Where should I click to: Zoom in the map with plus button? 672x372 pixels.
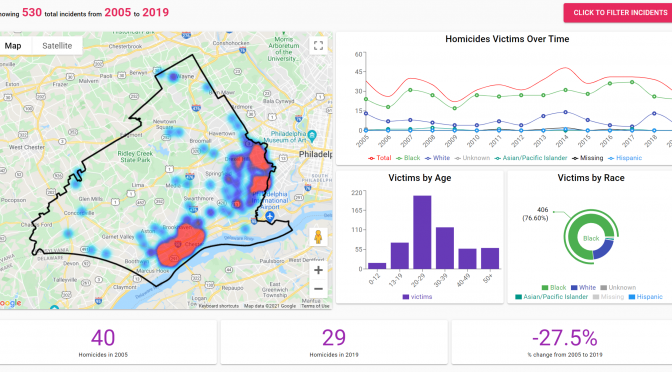318,270
